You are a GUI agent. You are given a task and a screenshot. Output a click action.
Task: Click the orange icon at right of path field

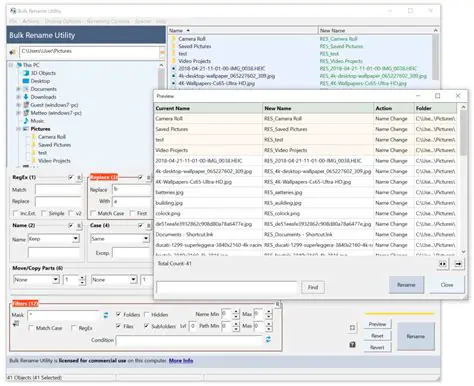click(x=162, y=52)
